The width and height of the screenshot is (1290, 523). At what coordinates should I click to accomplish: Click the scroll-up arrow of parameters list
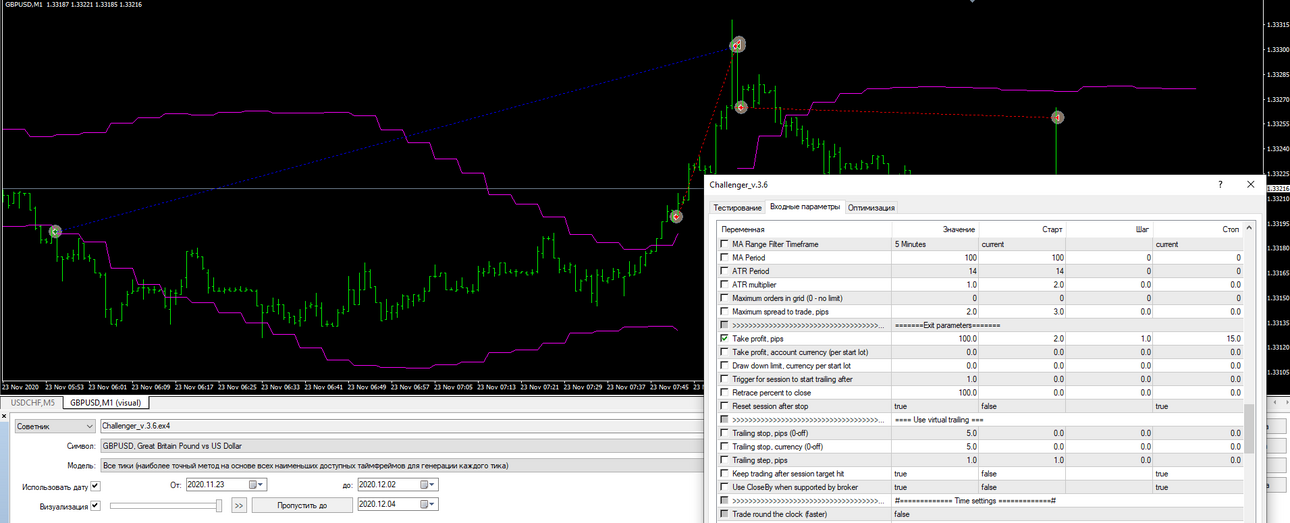click(1248, 228)
